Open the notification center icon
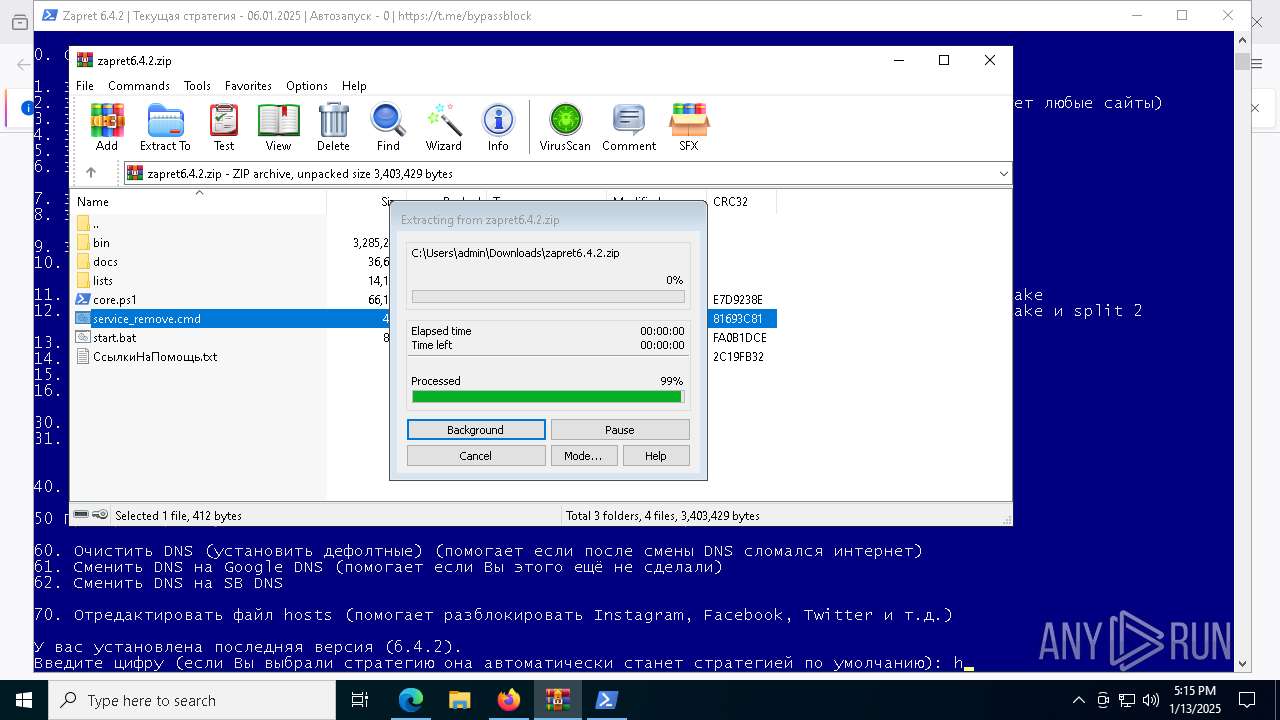The width and height of the screenshot is (1280, 720). (1247, 700)
